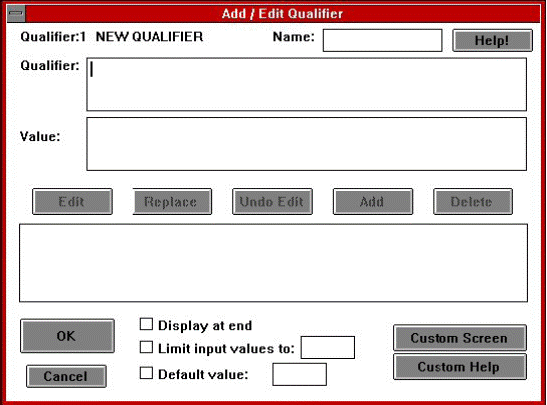Focus the Name input field
Screen dimensions: 547x405
point(382,40)
